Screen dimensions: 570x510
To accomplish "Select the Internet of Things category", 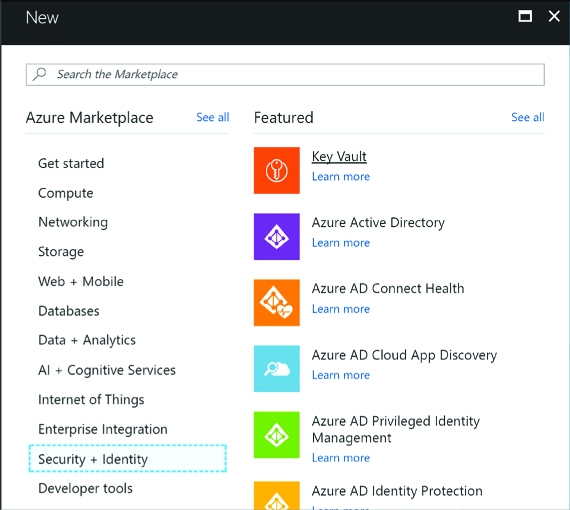I will click(x=91, y=399).
